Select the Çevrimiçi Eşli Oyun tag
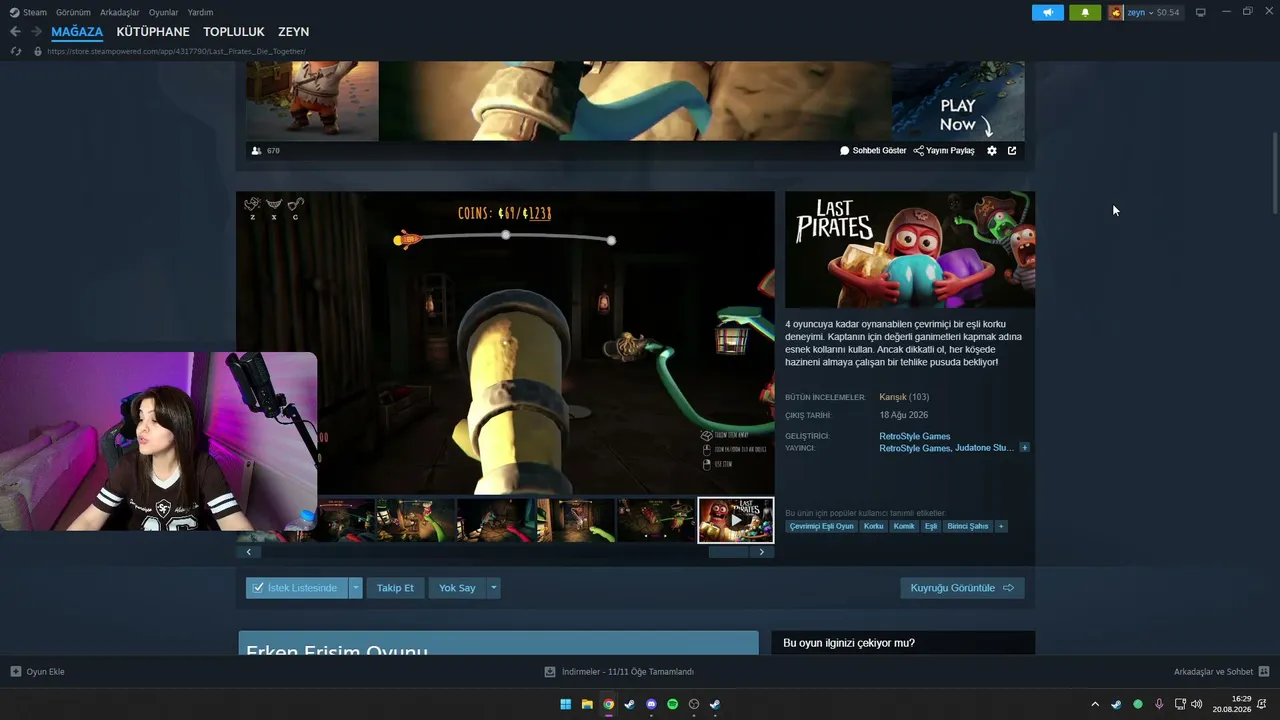The image size is (1280, 720). point(822,526)
